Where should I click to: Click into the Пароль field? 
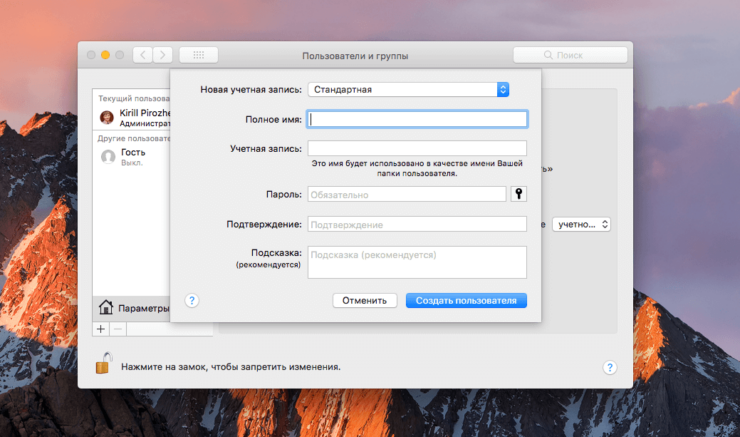tap(407, 194)
